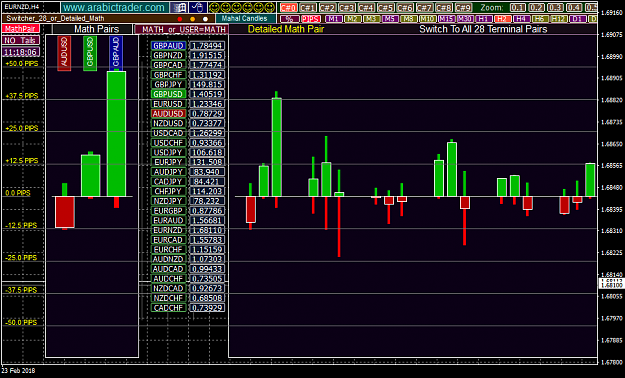
Task: Switch to H1 timeframe
Action: pos(483,19)
